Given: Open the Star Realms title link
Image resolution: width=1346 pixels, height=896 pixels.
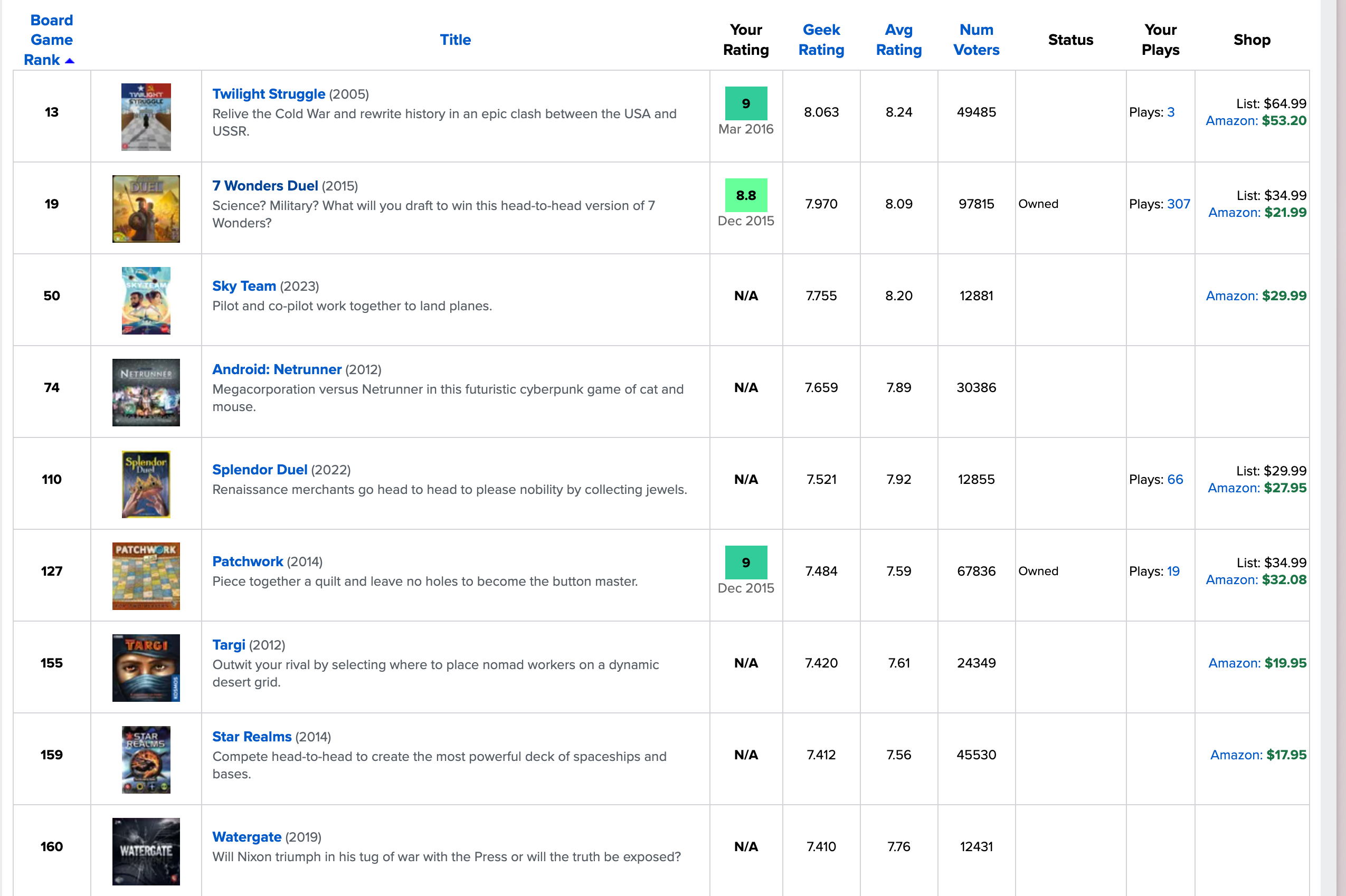Looking at the screenshot, I should click(x=251, y=737).
